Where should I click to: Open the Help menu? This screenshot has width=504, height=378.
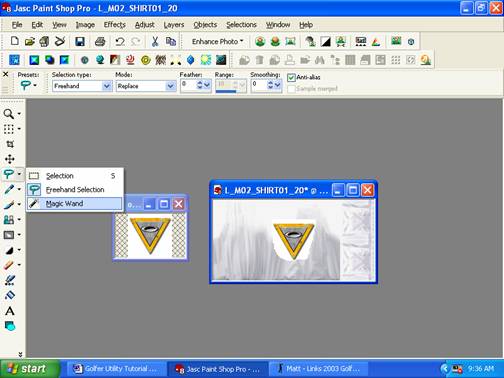click(306, 25)
